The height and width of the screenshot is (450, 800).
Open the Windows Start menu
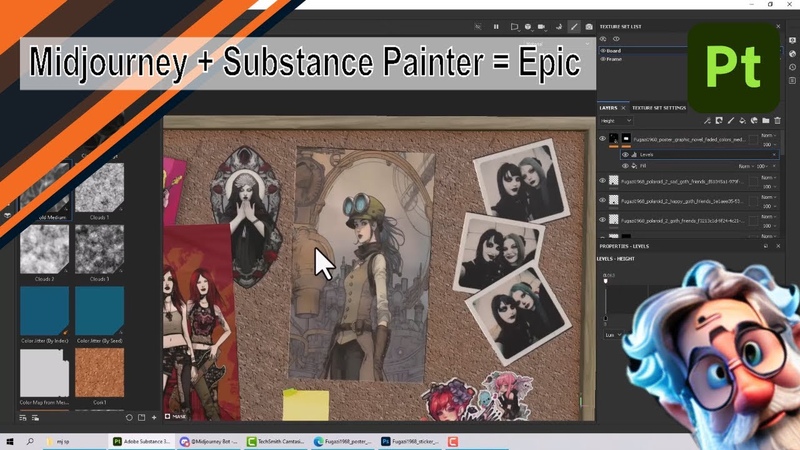coord(10,441)
